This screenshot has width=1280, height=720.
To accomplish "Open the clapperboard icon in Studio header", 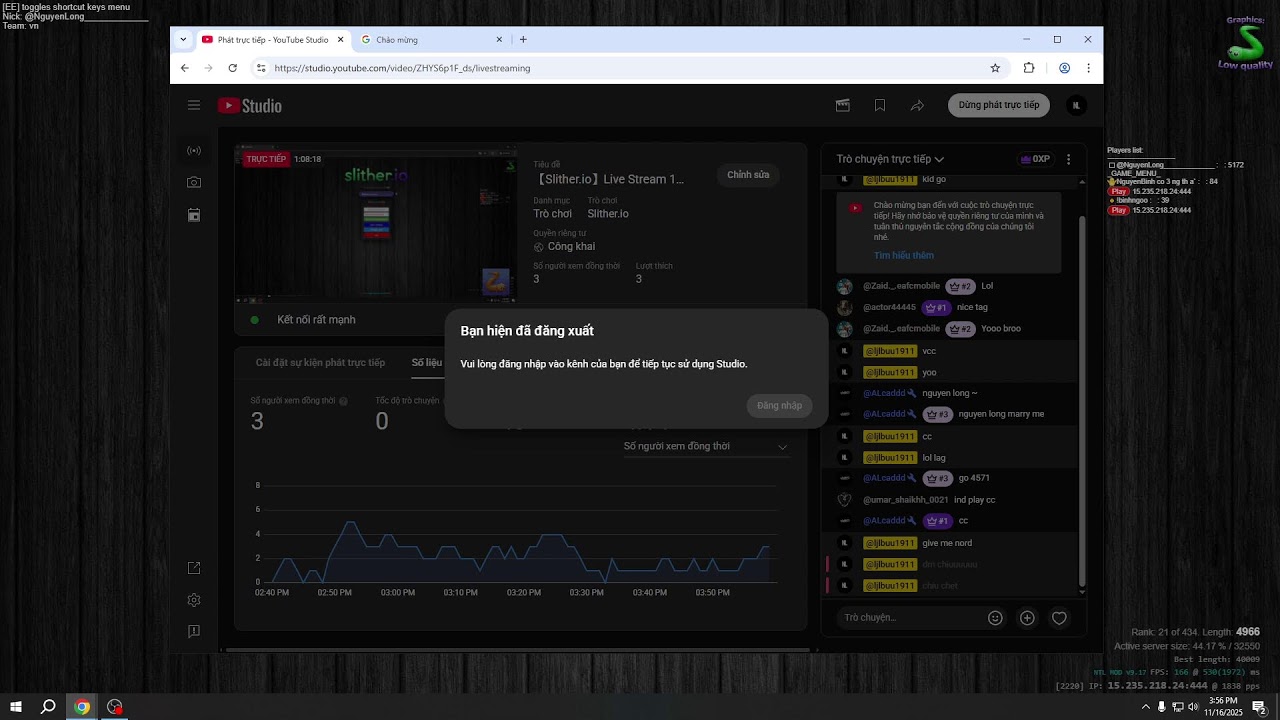I will tap(843, 105).
